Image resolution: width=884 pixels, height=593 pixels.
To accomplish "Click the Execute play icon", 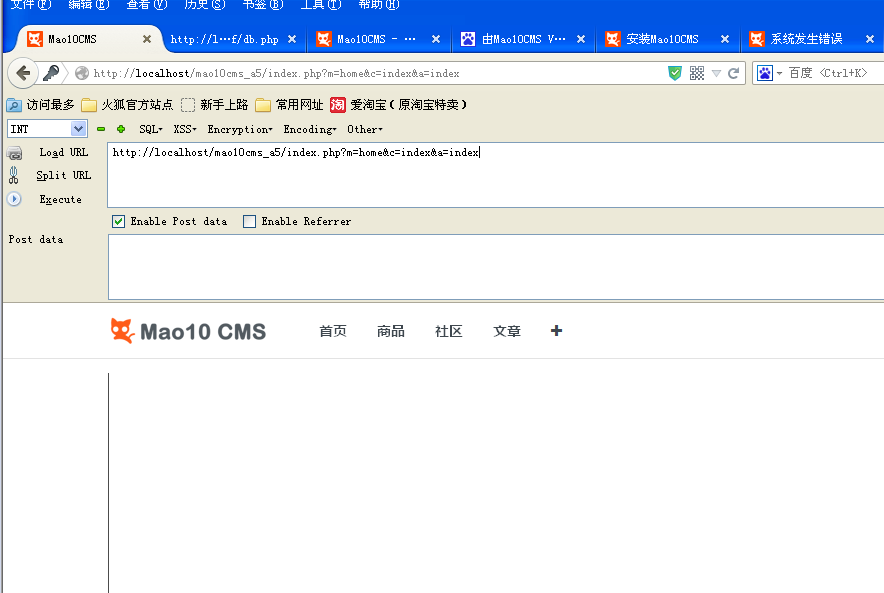I will (14, 199).
